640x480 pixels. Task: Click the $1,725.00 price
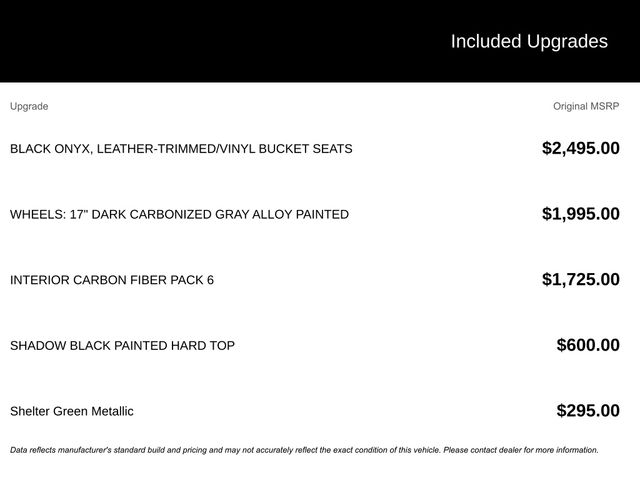coord(580,279)
